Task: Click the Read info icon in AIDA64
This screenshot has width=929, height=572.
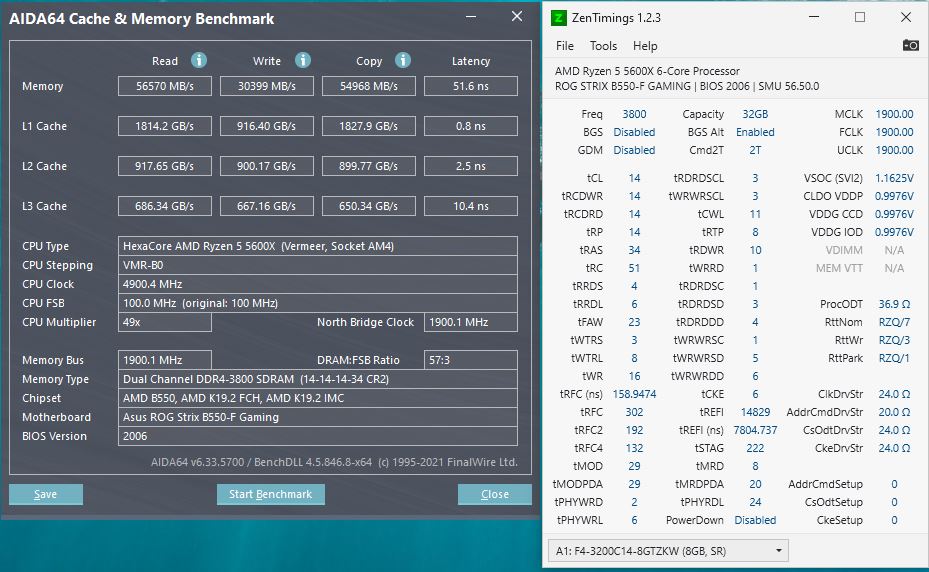Action: (198, 60)
